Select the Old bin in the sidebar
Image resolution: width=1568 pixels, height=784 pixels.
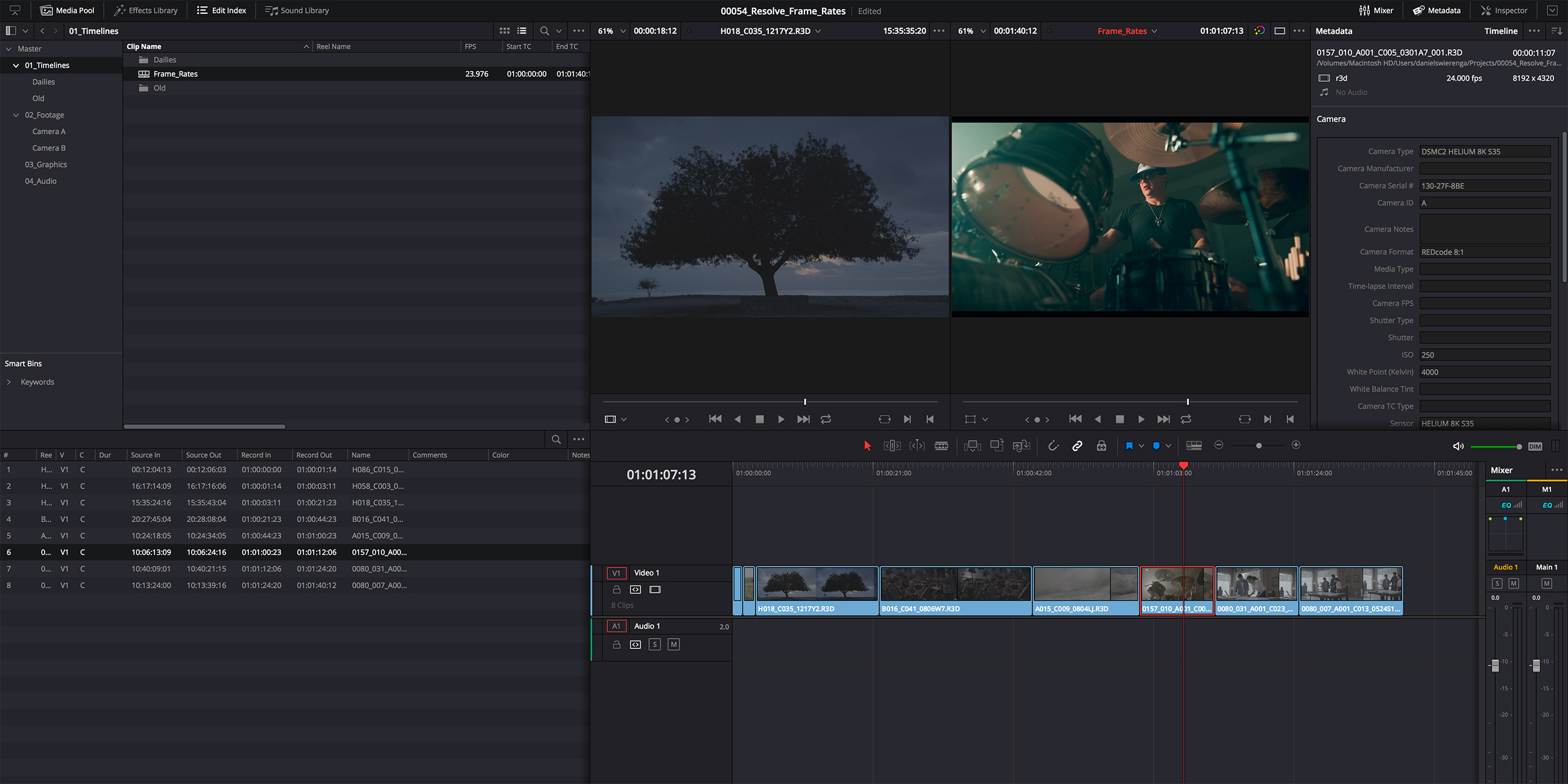[39, 98]
